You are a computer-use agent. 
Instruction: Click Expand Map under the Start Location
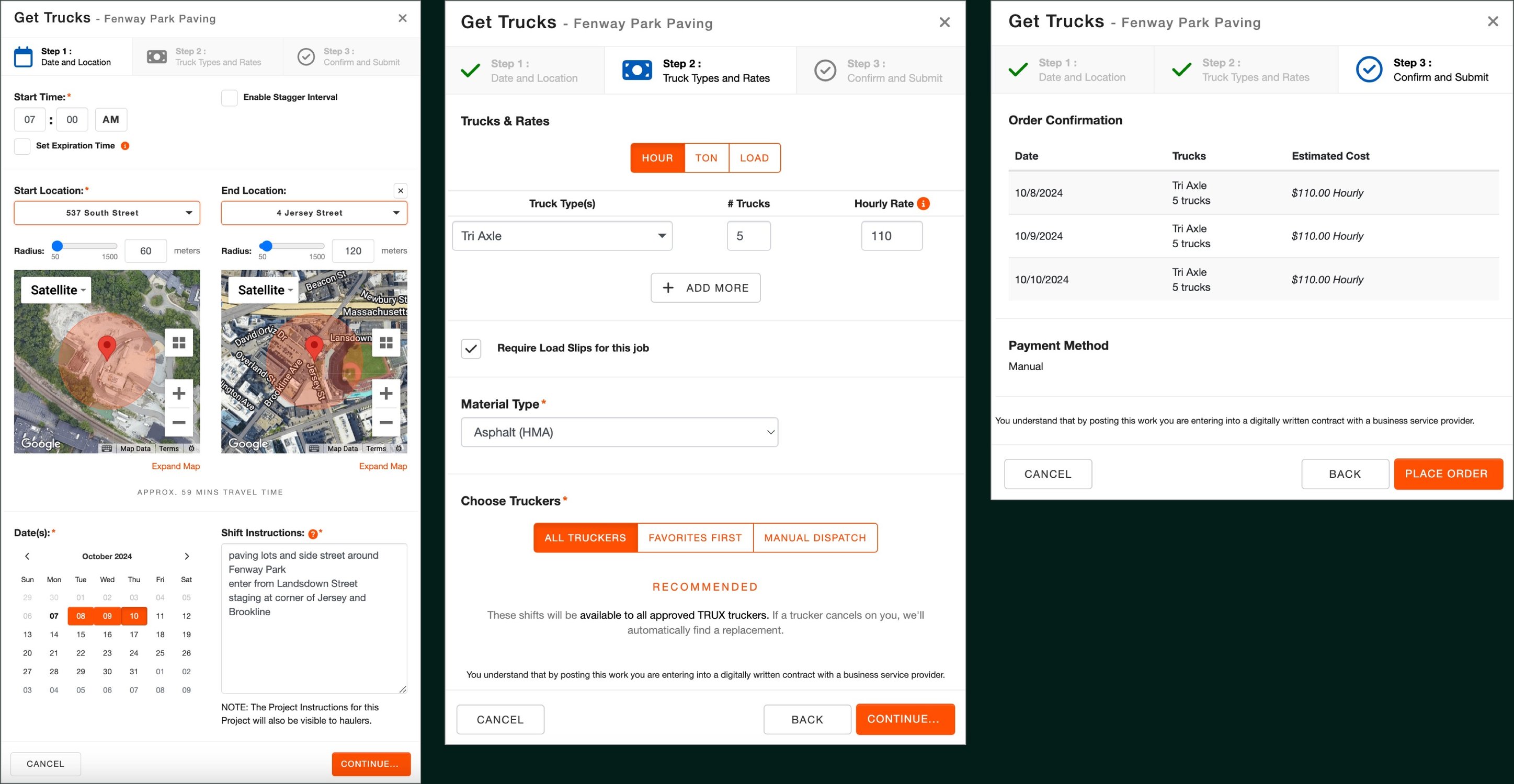175,466
